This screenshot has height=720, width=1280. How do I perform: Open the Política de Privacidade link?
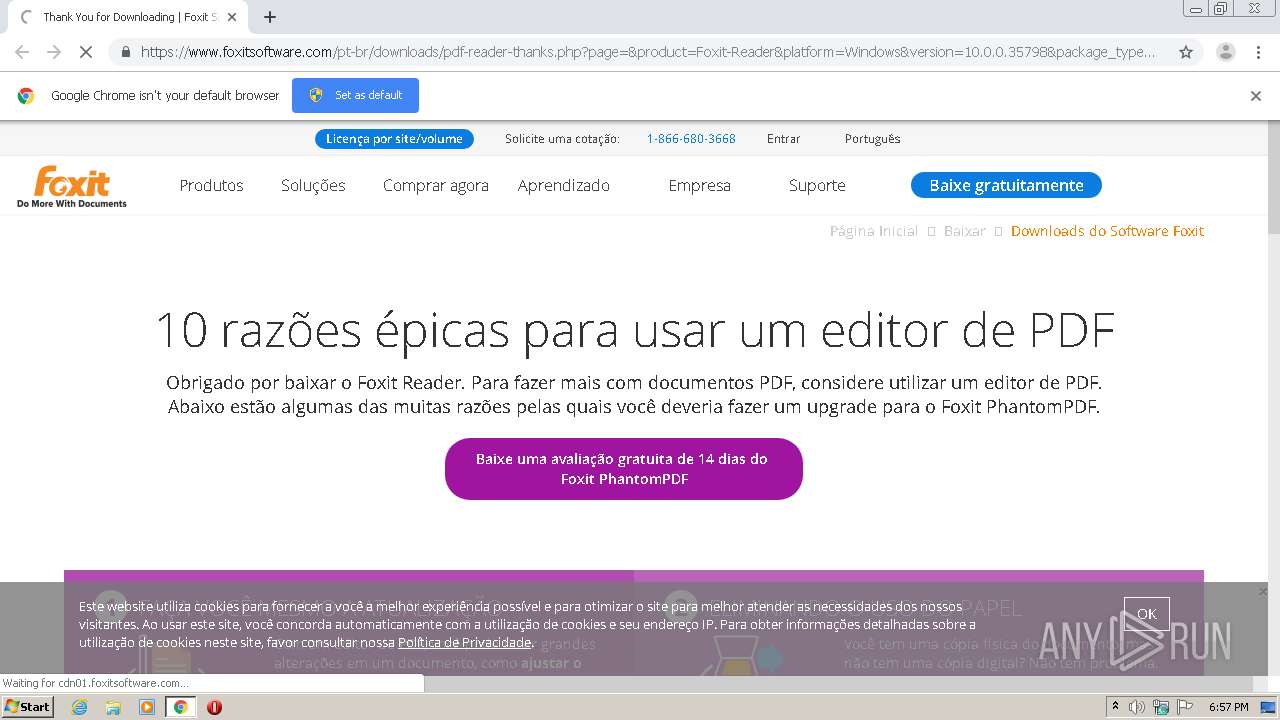[x=464, y=643]
